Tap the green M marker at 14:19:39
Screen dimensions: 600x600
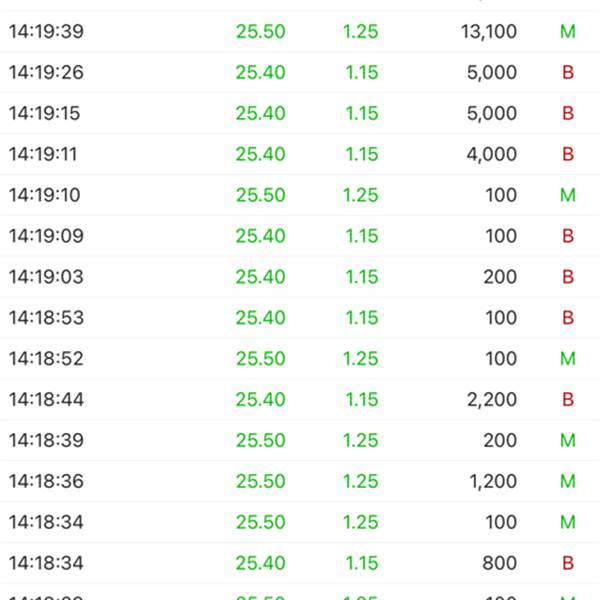[568, 32]
